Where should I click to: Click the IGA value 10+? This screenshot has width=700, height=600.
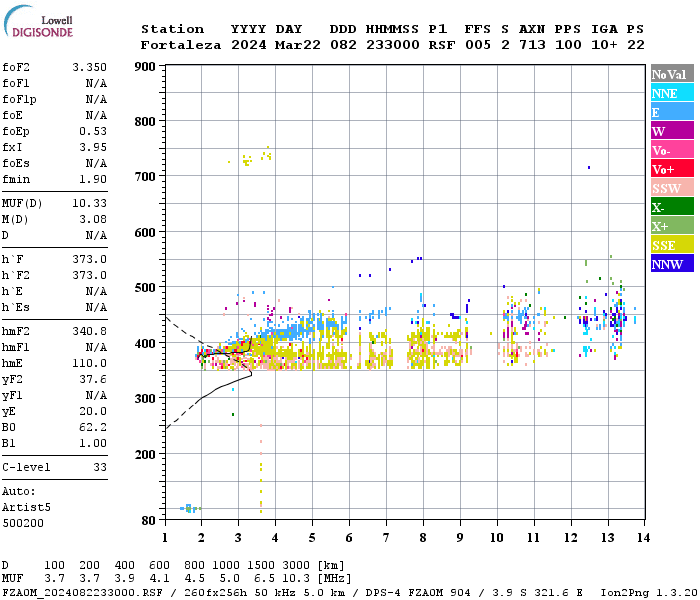click(604, 45)
